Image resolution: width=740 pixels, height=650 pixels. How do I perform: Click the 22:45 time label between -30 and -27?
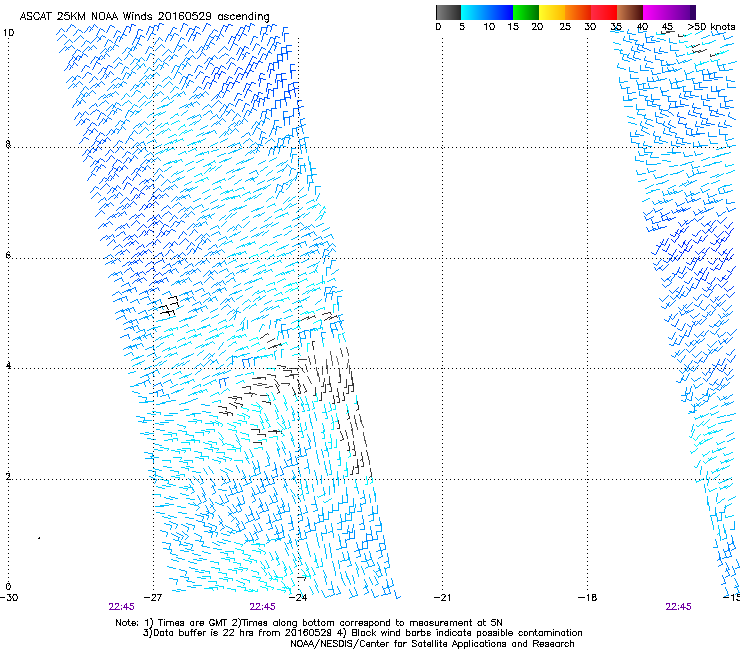121,607
